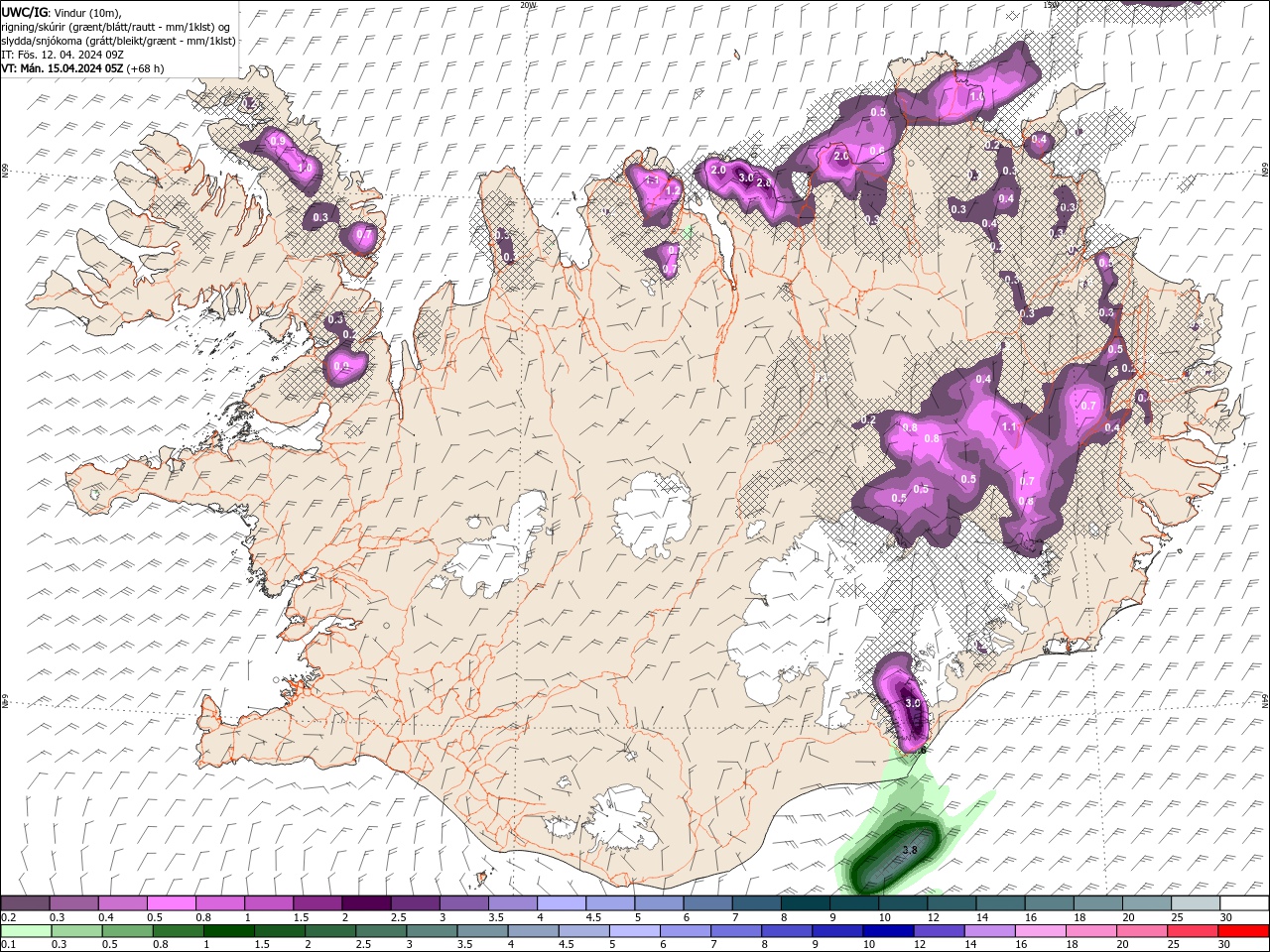1270x952 pixels.
Task: Select the VT: Mán. 15.04.2024 05Z valid time
Action: 62,68
